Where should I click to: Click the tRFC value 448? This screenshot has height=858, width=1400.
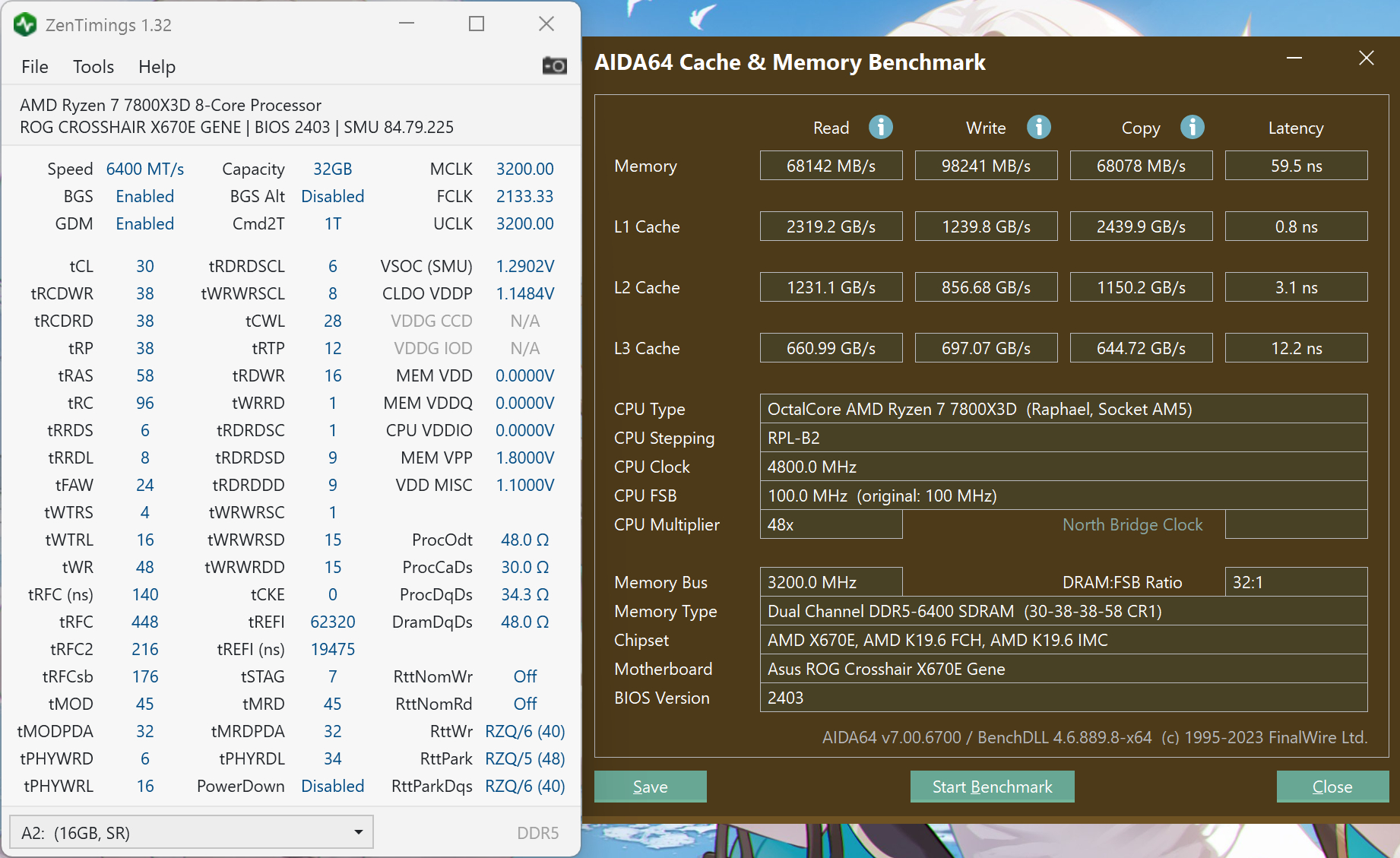coord(145,622)
